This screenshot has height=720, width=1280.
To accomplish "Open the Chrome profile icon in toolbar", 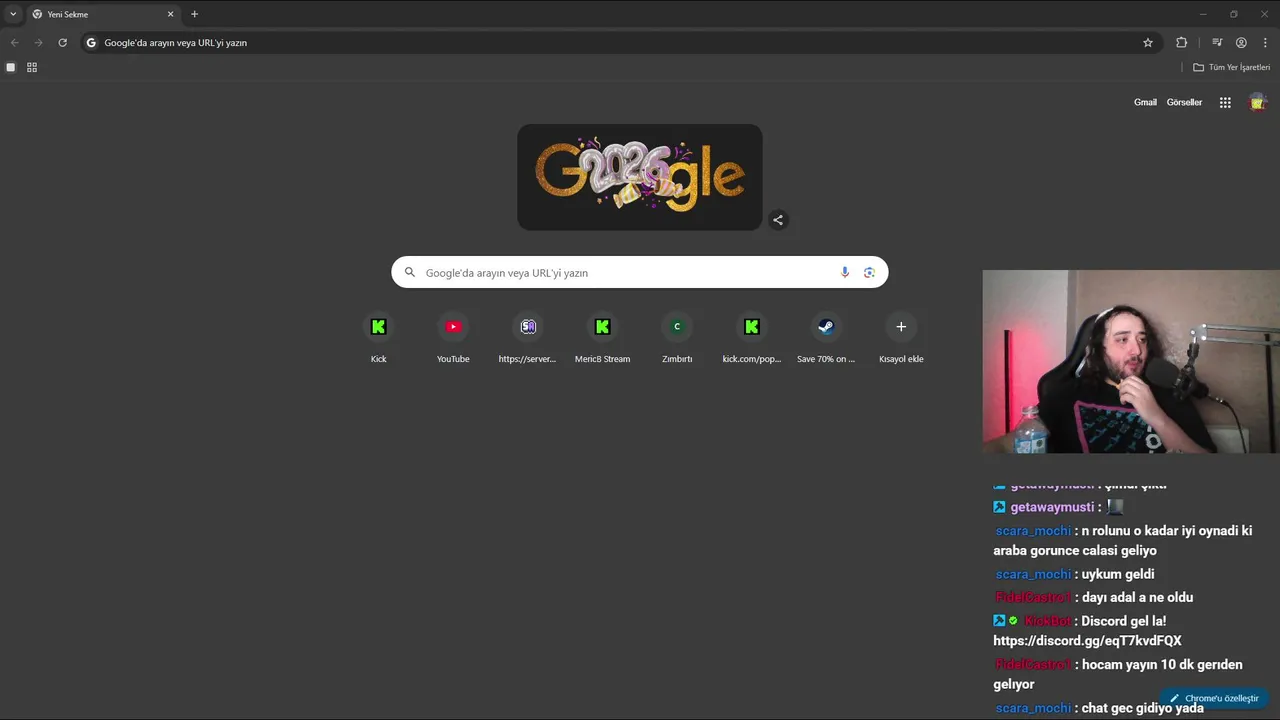I will coord(1241,43).
